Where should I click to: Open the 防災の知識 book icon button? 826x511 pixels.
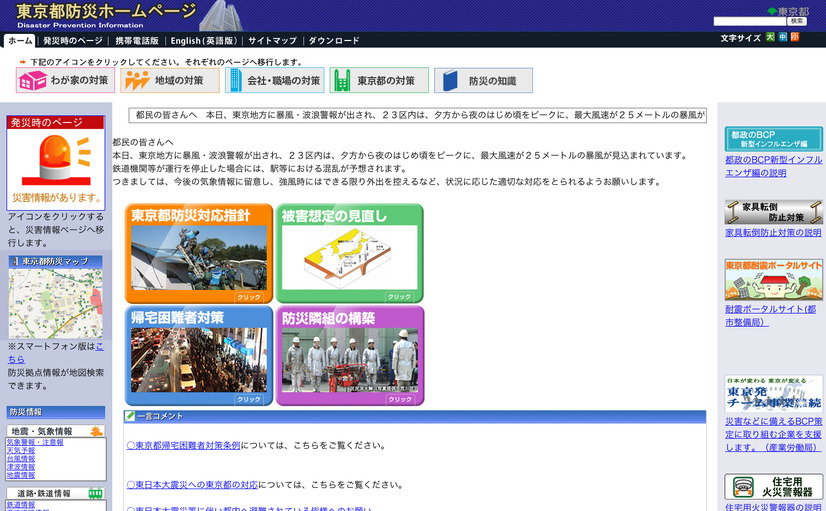coord(484,80)
